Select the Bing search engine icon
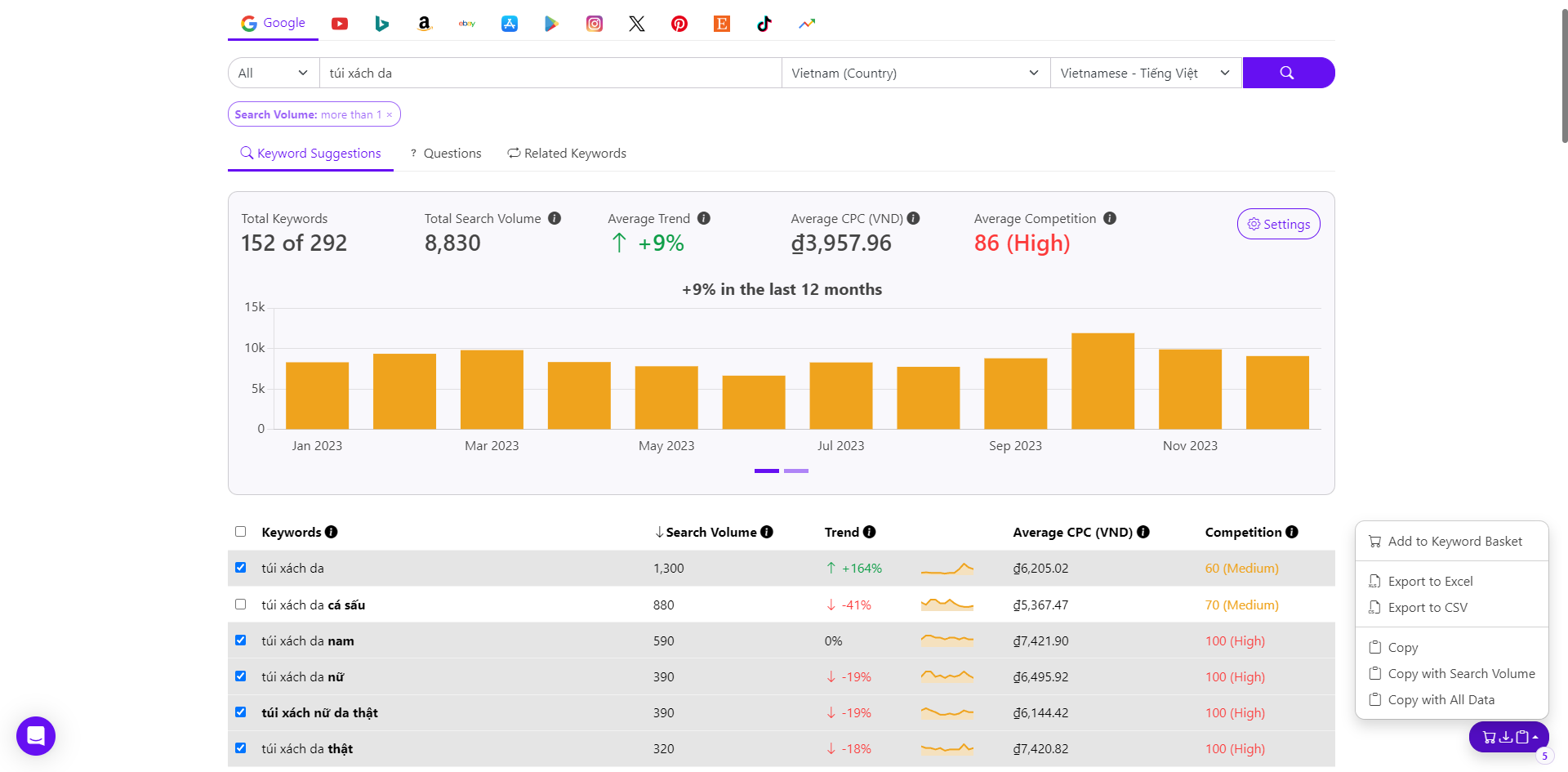1568x772 pixels. click(x=381, y=24)
